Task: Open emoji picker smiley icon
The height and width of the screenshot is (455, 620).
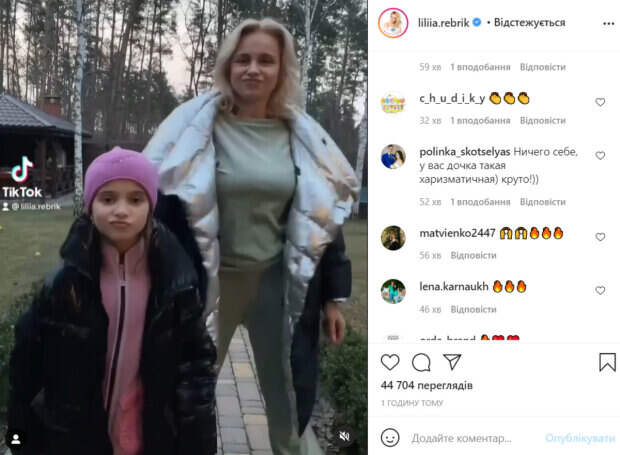Action: coord(390,438)
